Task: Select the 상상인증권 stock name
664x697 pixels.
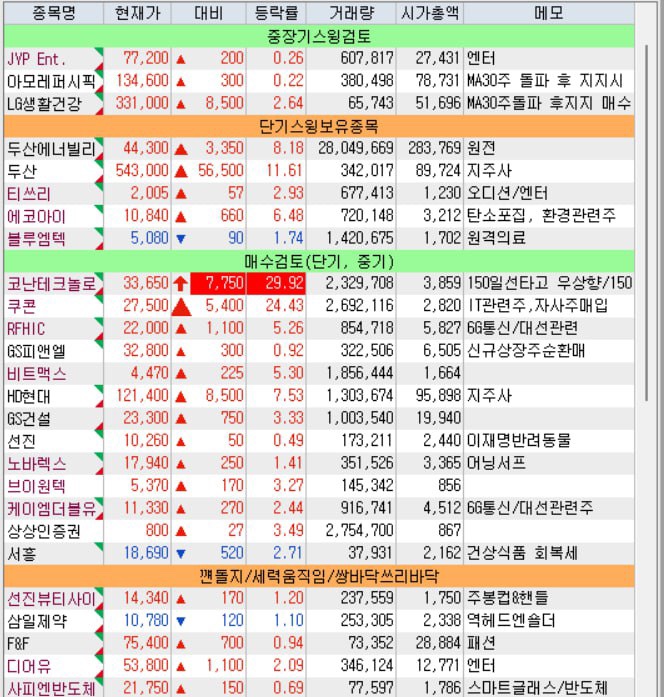Action: point(44,531)
